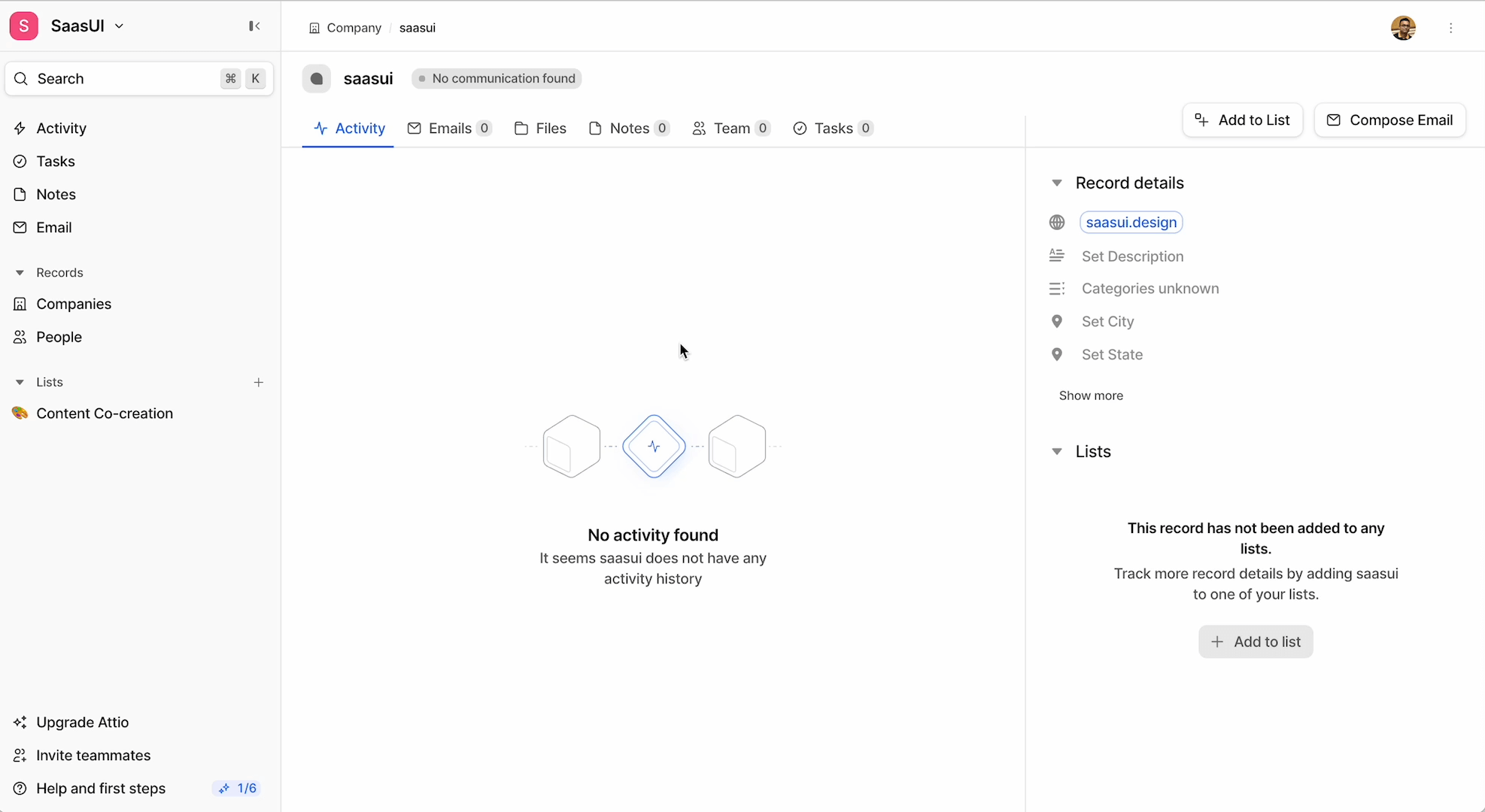Collapse the Records group in sidebar
1485x812 pixels.
coord(20,273)
